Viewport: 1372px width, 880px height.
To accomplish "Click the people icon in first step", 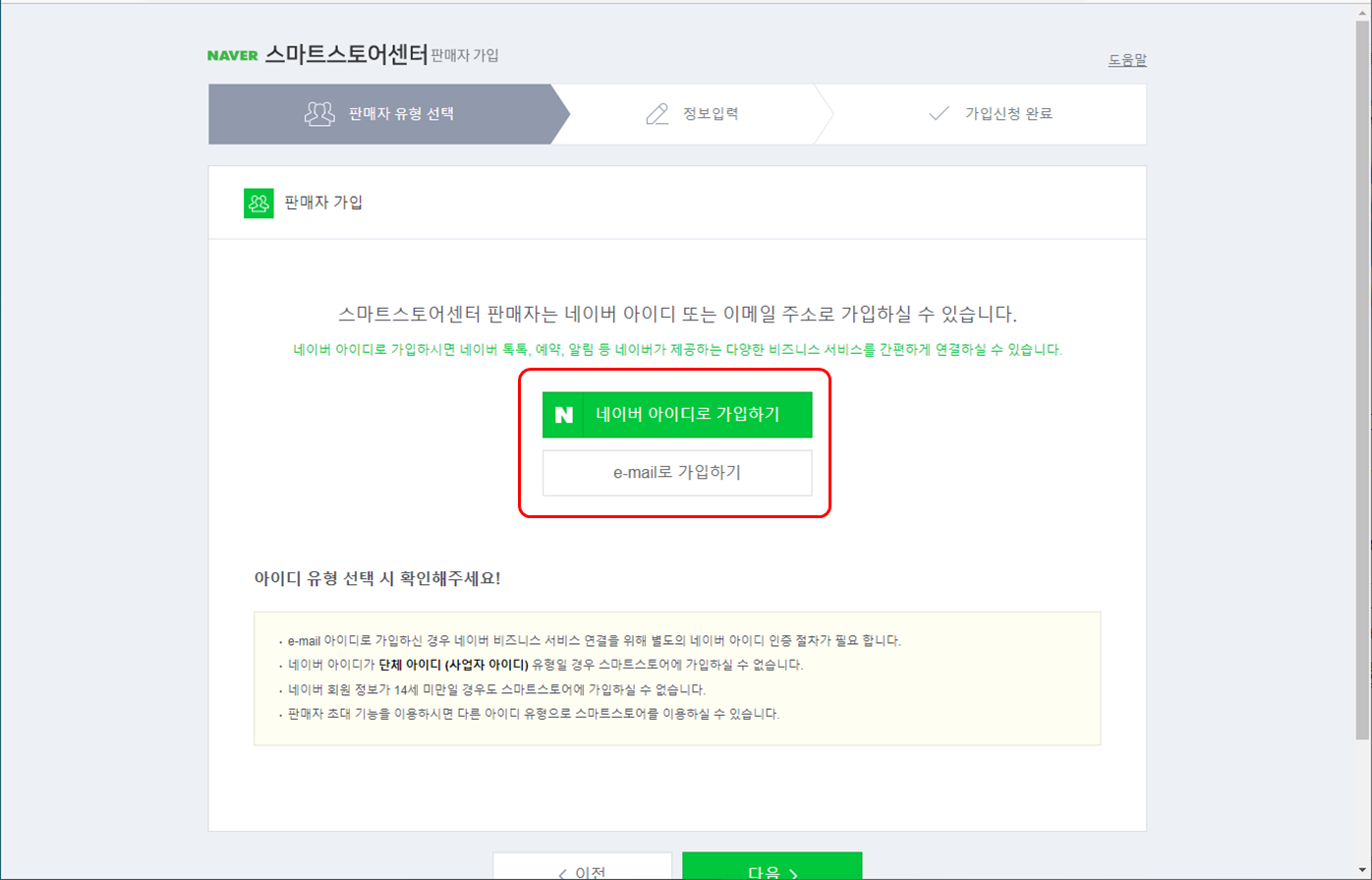I will tap(319, 114).
